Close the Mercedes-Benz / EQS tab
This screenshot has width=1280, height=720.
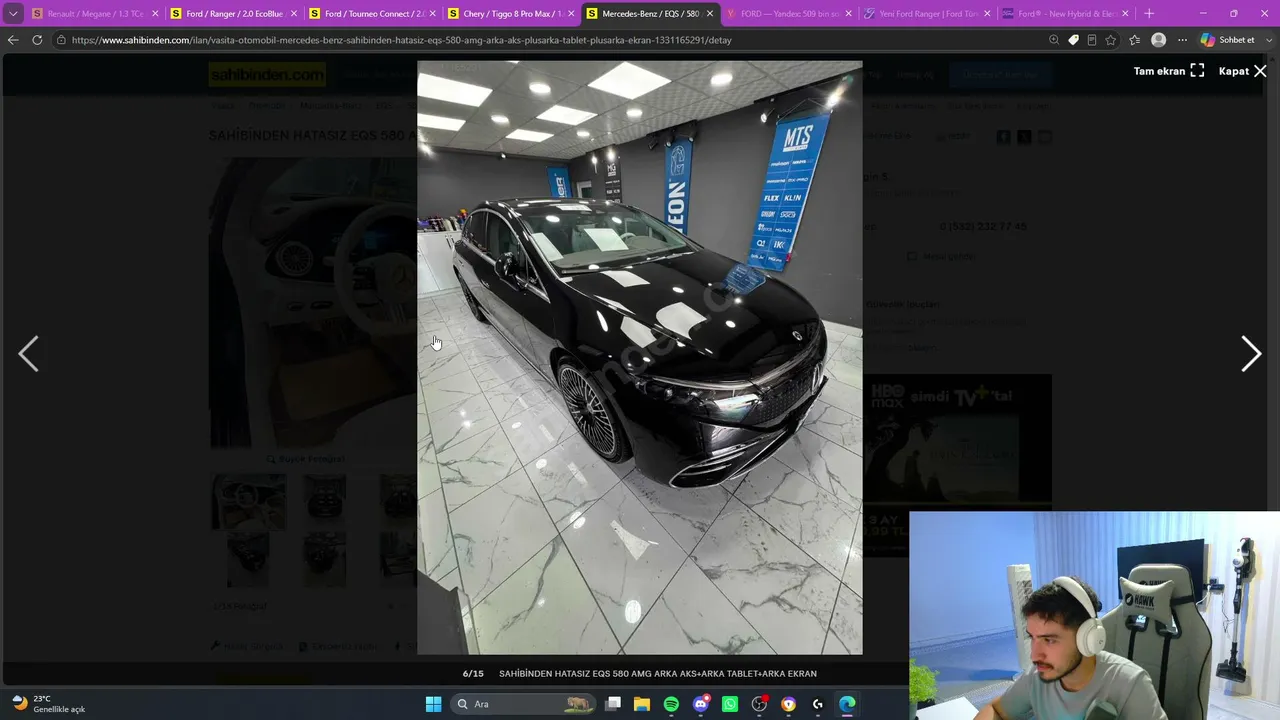(x=710, y=14)
